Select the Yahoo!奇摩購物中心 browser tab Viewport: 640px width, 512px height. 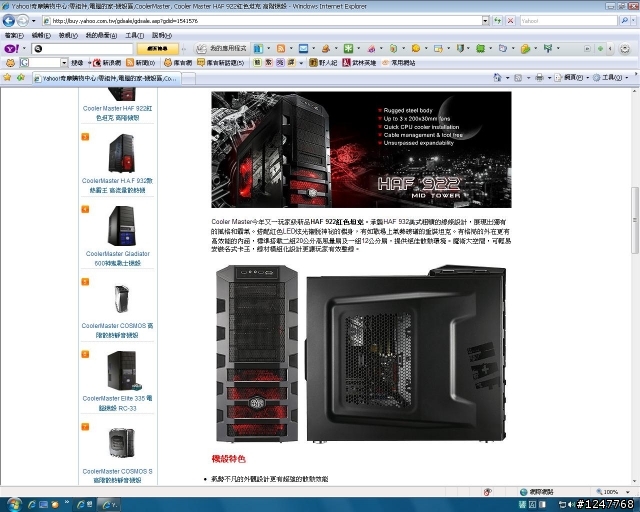click(x=106, y=78)
